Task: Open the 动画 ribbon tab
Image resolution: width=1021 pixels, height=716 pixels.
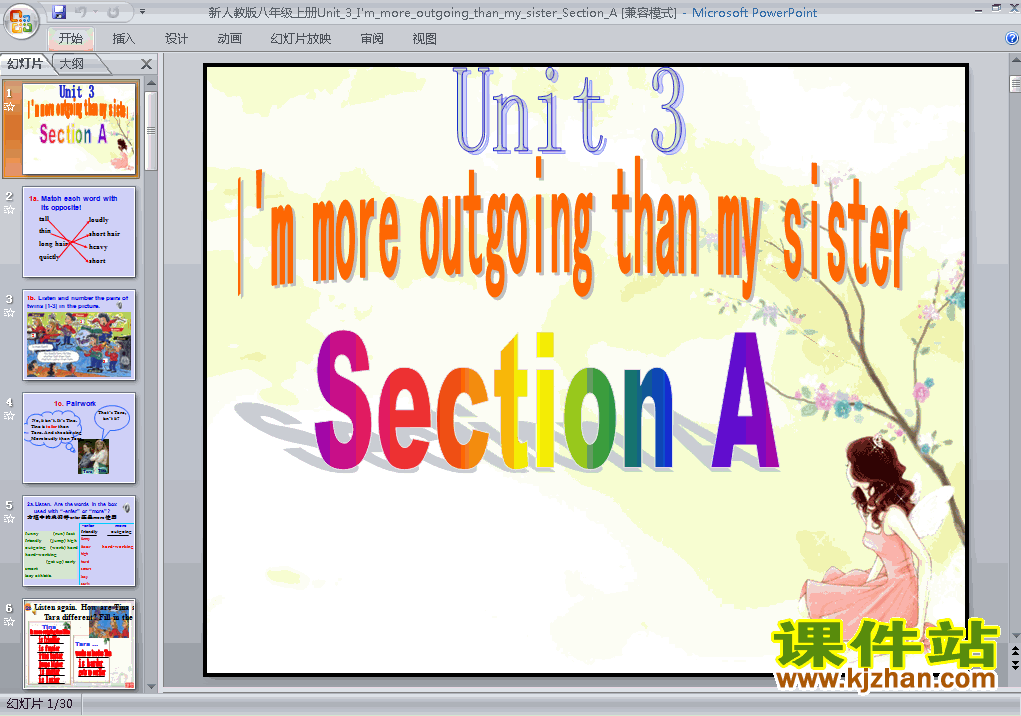Action: (x=229, y=38)
